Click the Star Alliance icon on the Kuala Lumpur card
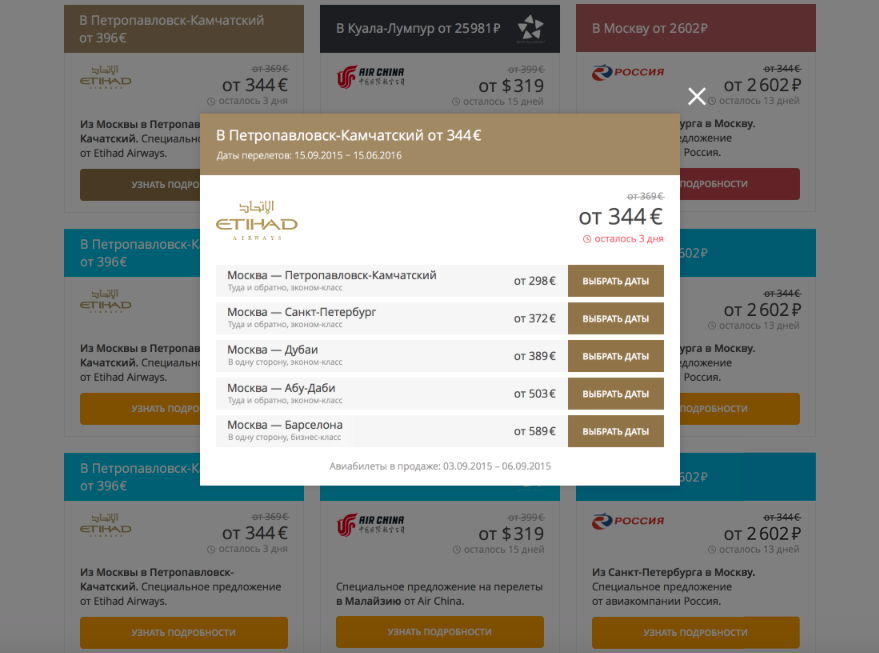Image resolution: width=879 pixels, height=653 pixels. click(x=531, y=30)
